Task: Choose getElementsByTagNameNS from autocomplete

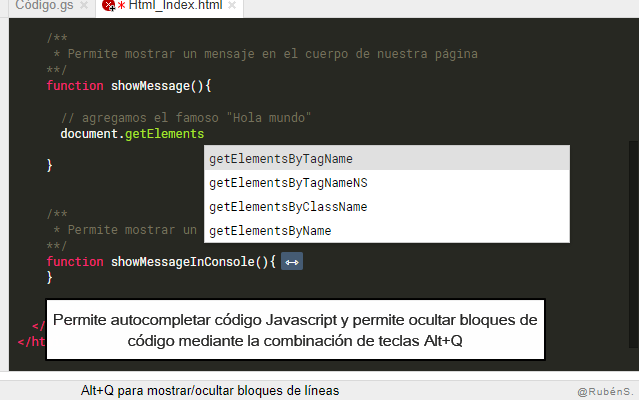Action: [387, 182]
